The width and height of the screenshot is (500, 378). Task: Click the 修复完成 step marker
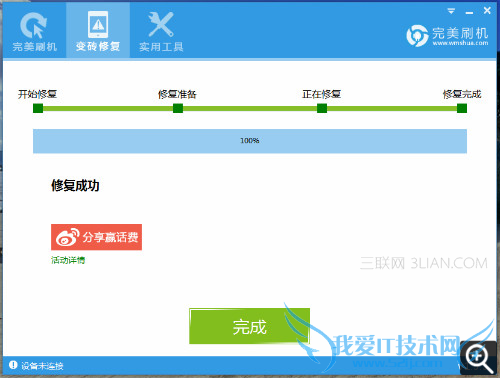point(462,108)
